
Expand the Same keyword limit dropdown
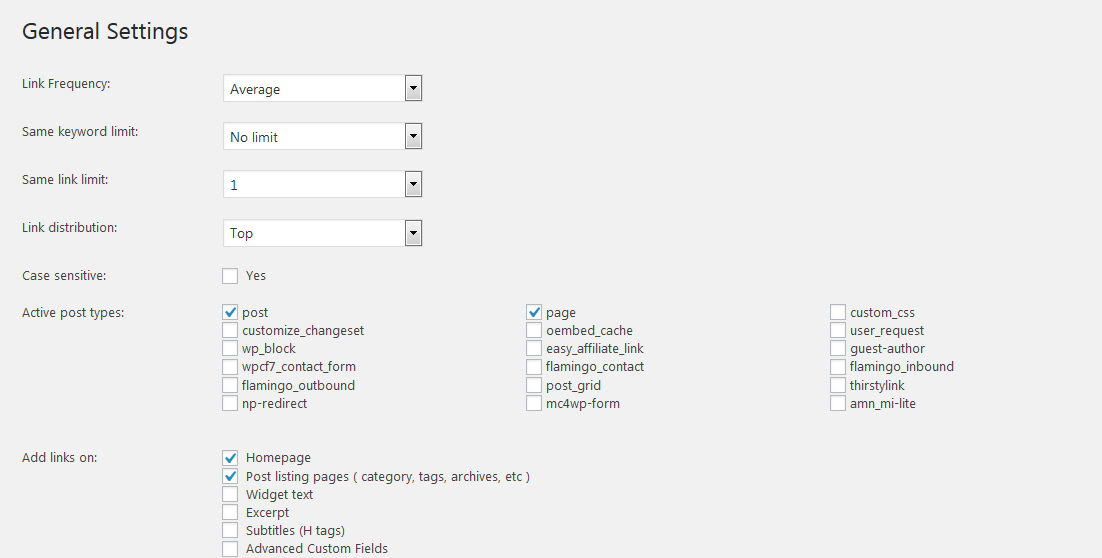pos(322,137)
